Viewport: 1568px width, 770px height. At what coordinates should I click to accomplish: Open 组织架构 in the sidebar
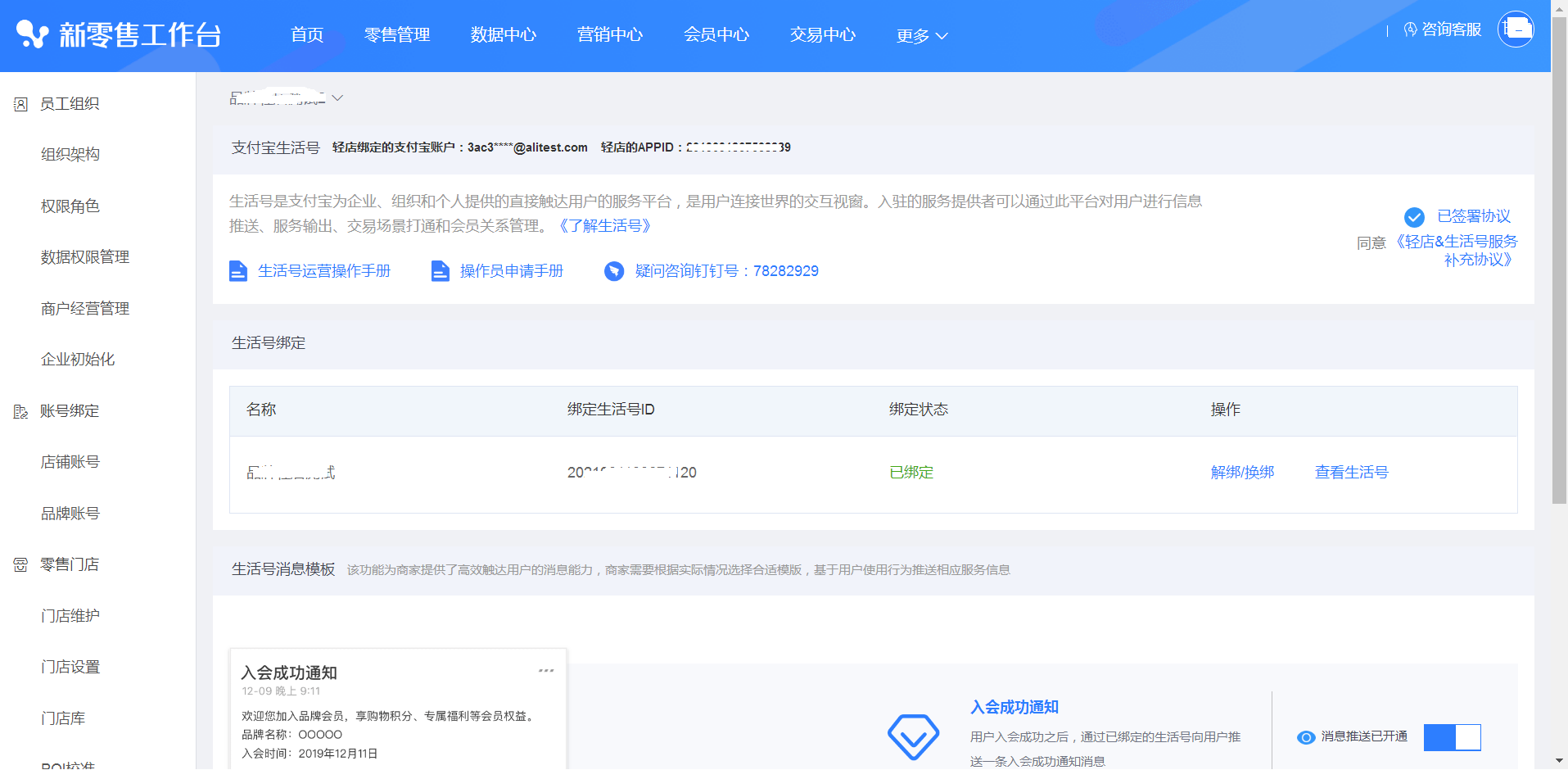(x=70, y=155)
